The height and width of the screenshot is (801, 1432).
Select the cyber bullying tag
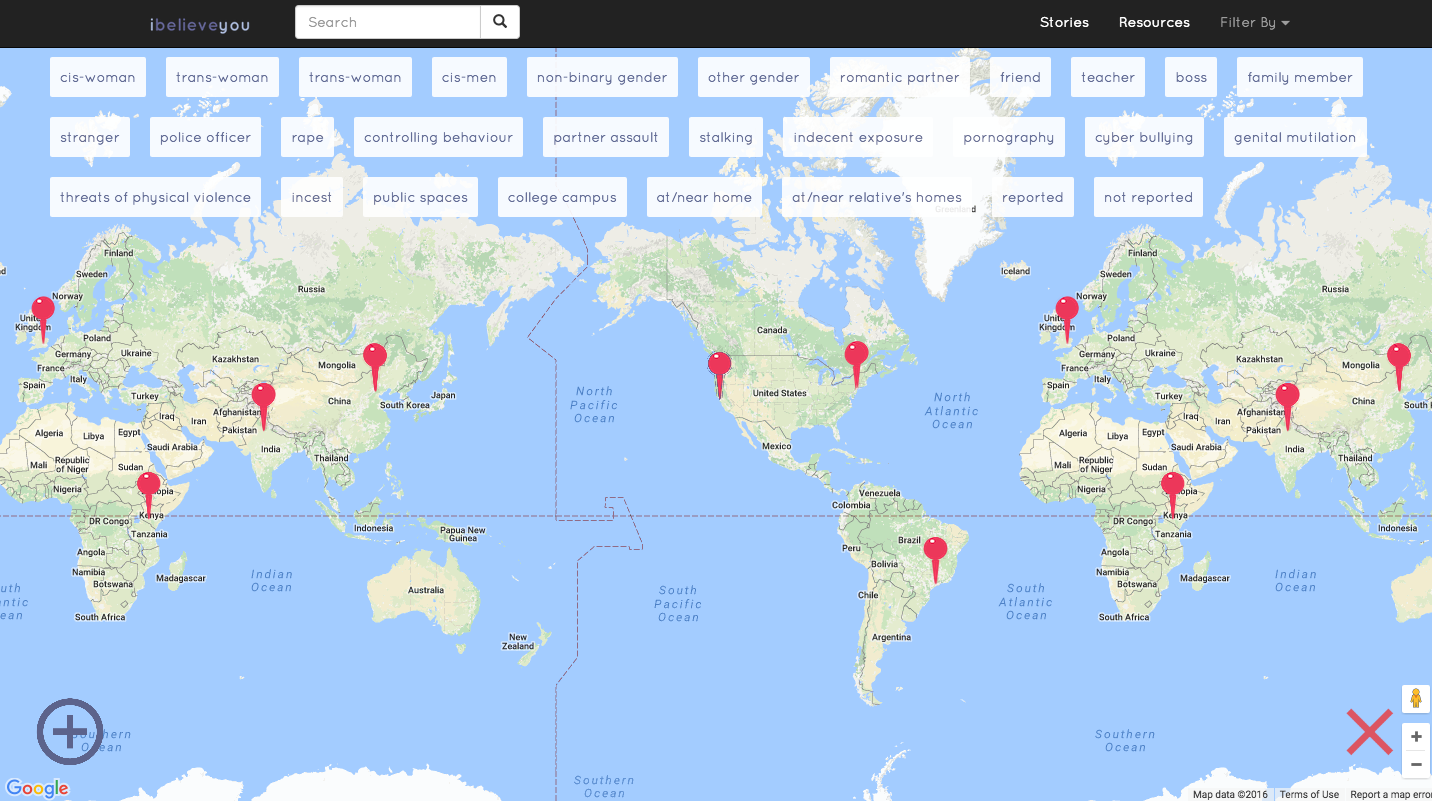[1144, 137]
